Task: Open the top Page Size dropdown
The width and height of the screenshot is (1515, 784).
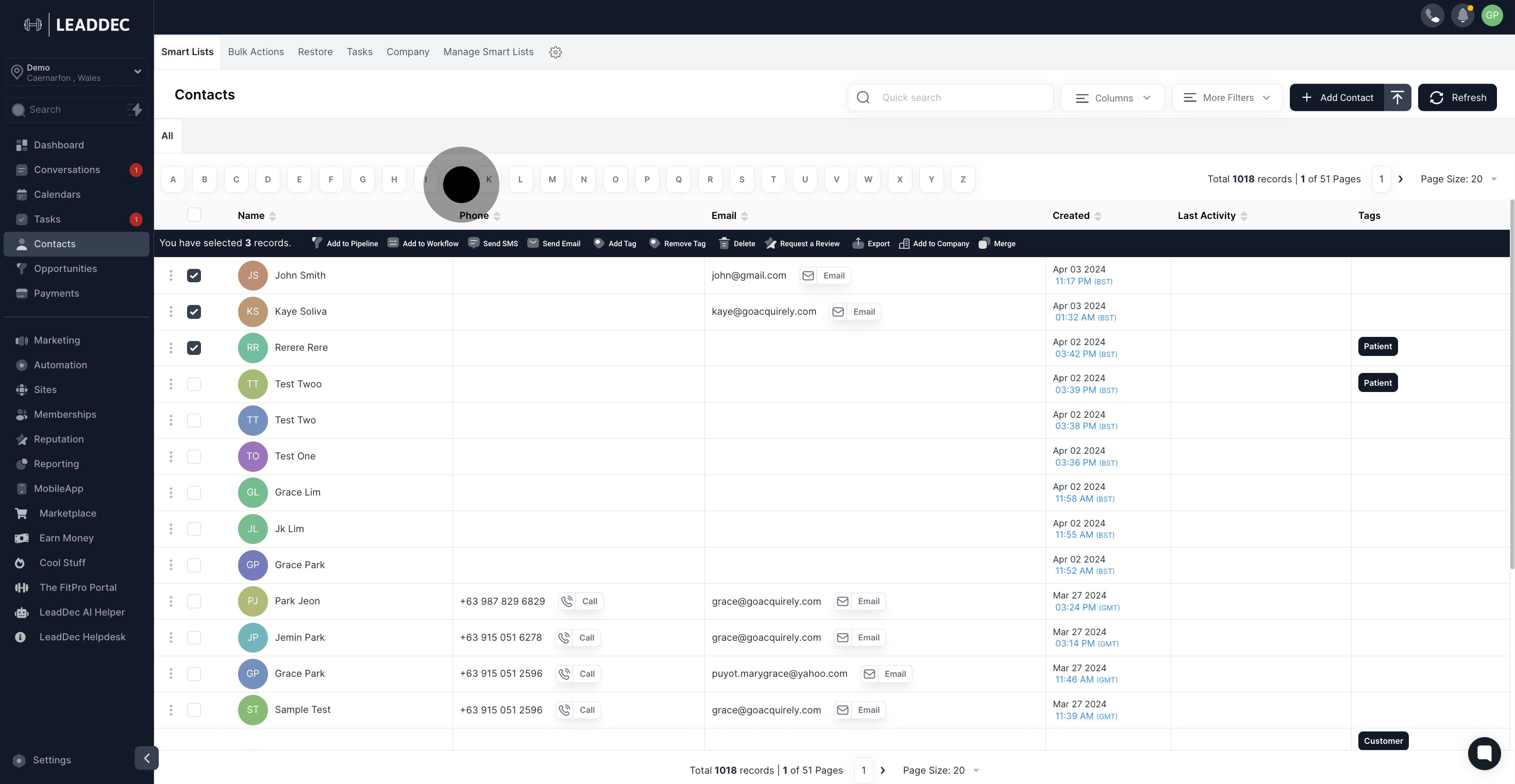Action: (x=1458, y=179)
